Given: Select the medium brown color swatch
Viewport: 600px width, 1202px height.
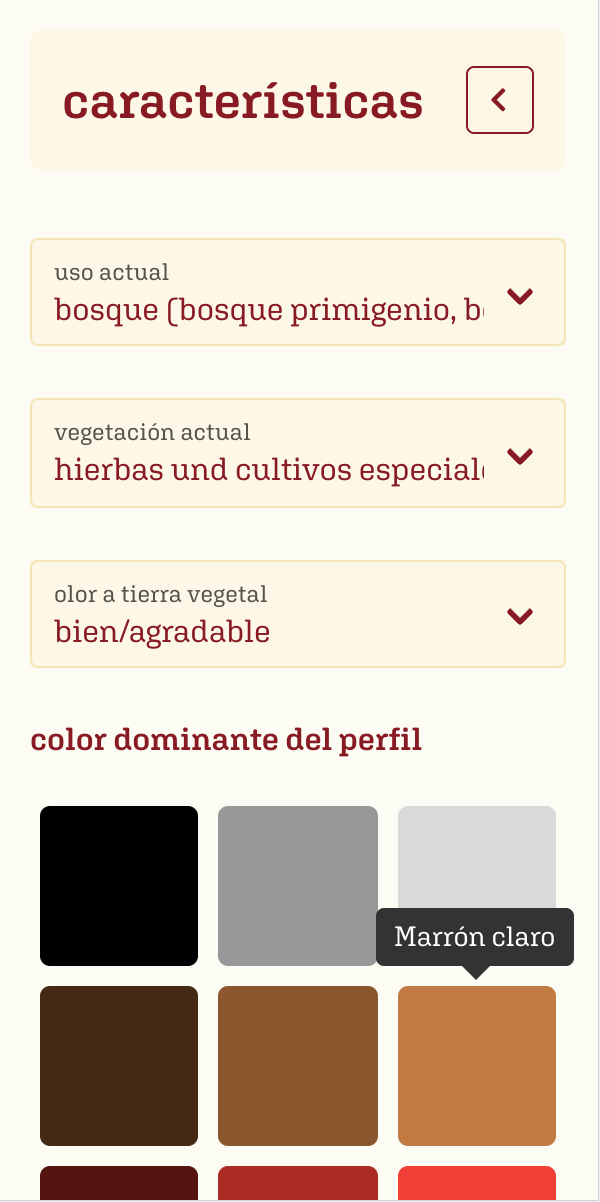Looking at the screenshot, I should tap(298, 1066).
